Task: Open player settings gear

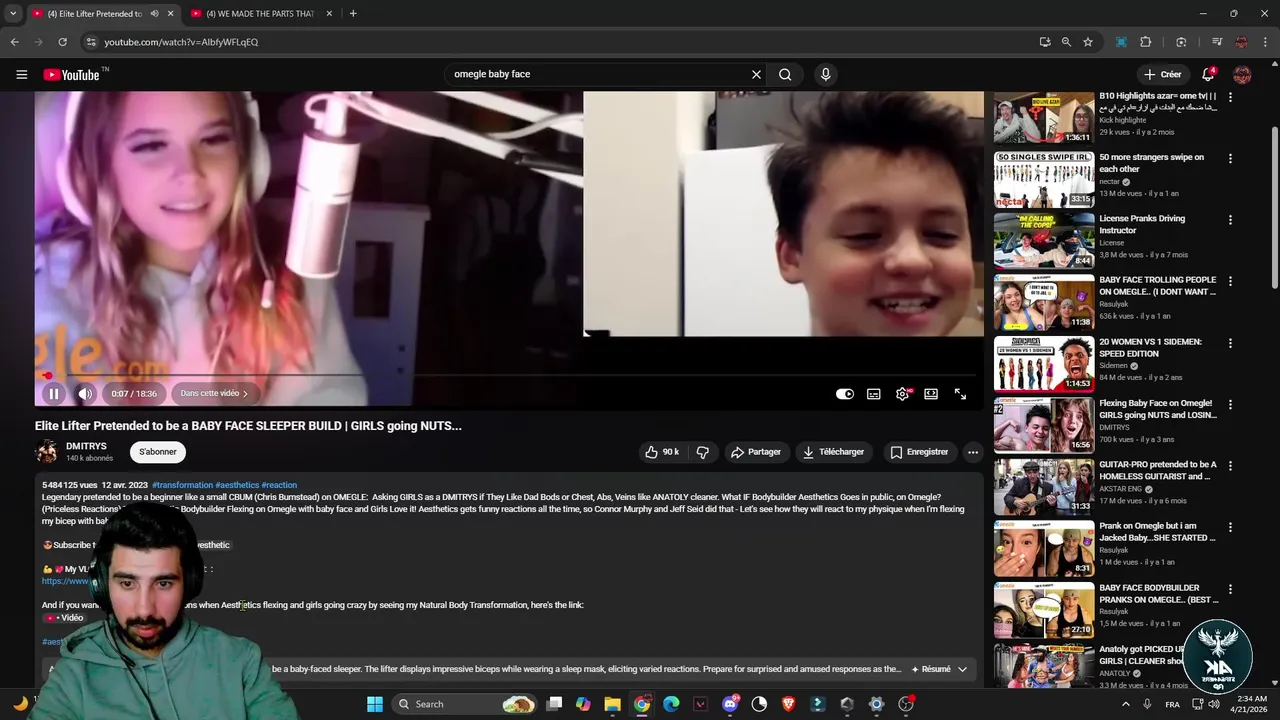Action: [x=902, y=394]
